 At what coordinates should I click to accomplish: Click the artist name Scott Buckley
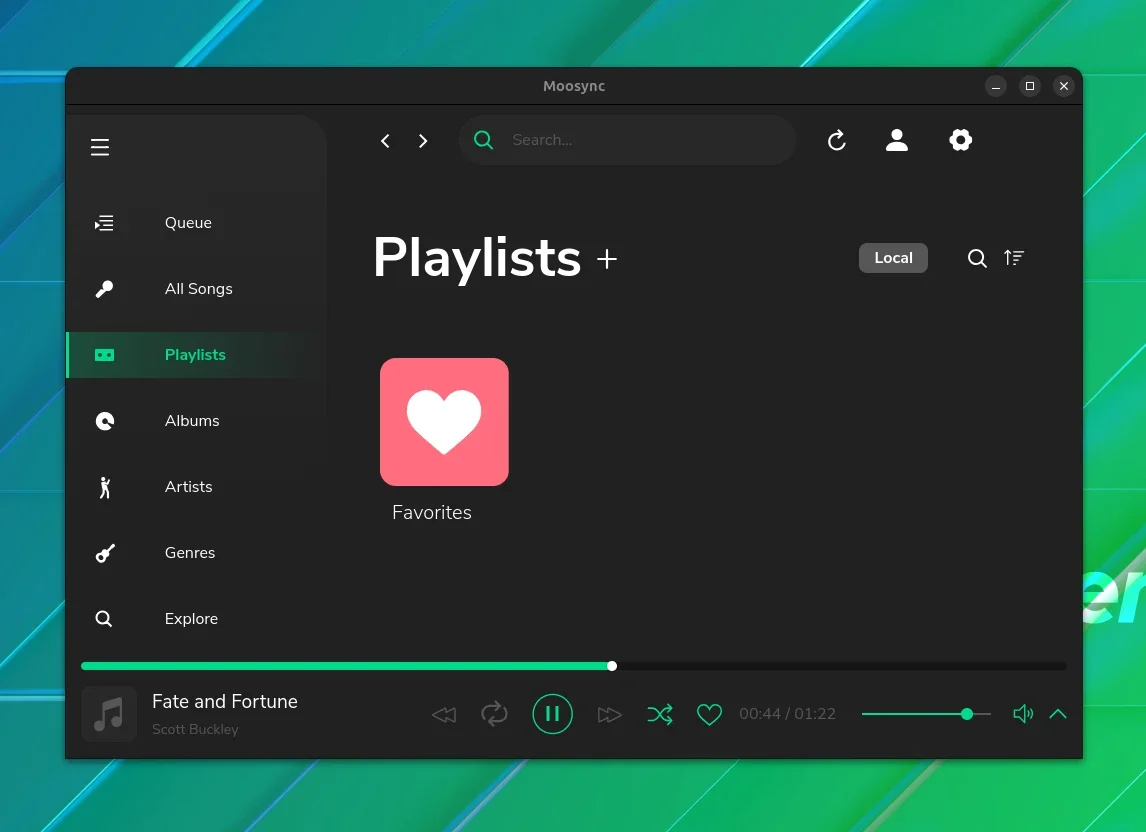click(195, 730)
